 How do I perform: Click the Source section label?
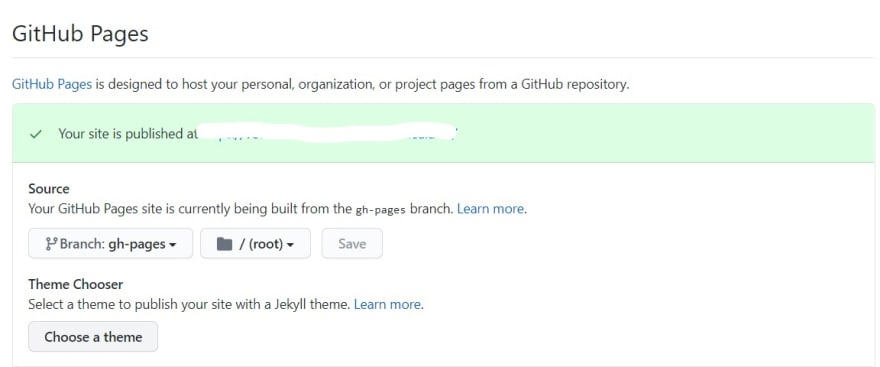click(x=49, y=189)
